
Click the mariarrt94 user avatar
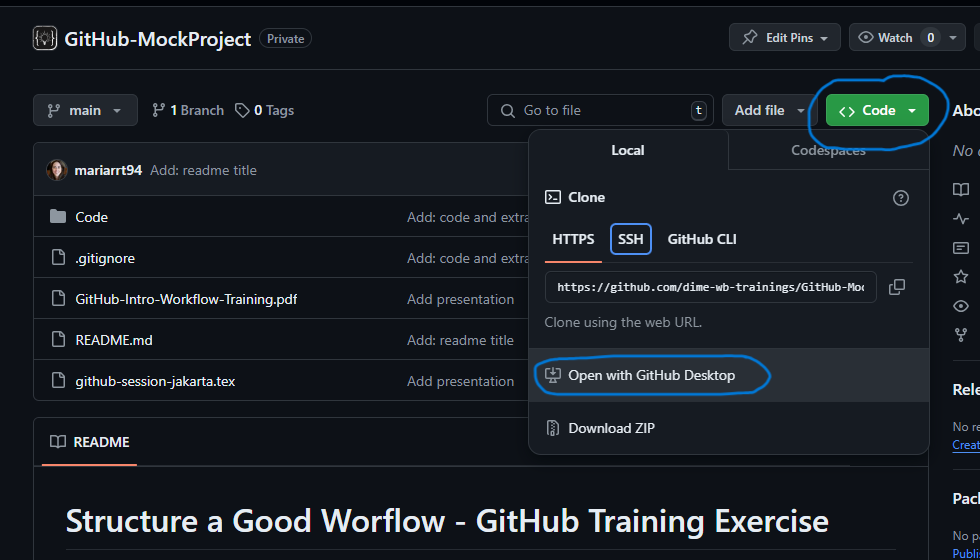57,170
